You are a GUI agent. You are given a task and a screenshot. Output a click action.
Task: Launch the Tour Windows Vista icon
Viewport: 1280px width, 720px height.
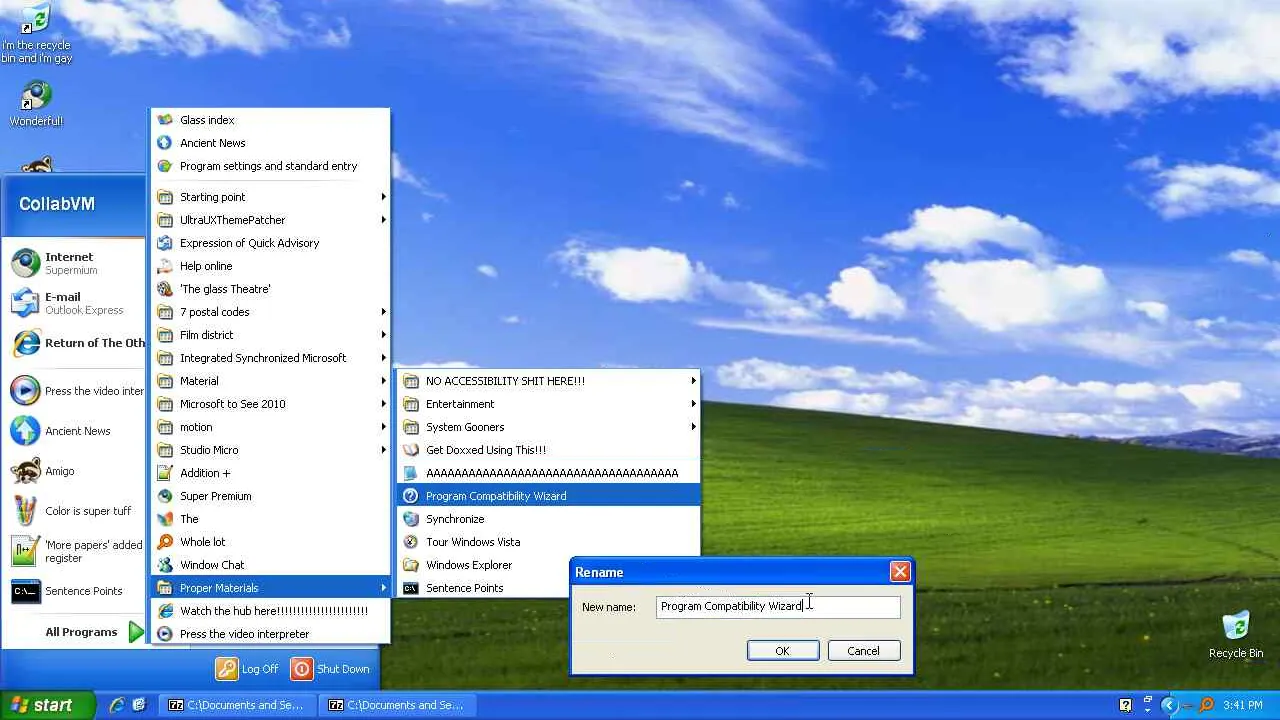pyautogui.click(x=410, y=542)
